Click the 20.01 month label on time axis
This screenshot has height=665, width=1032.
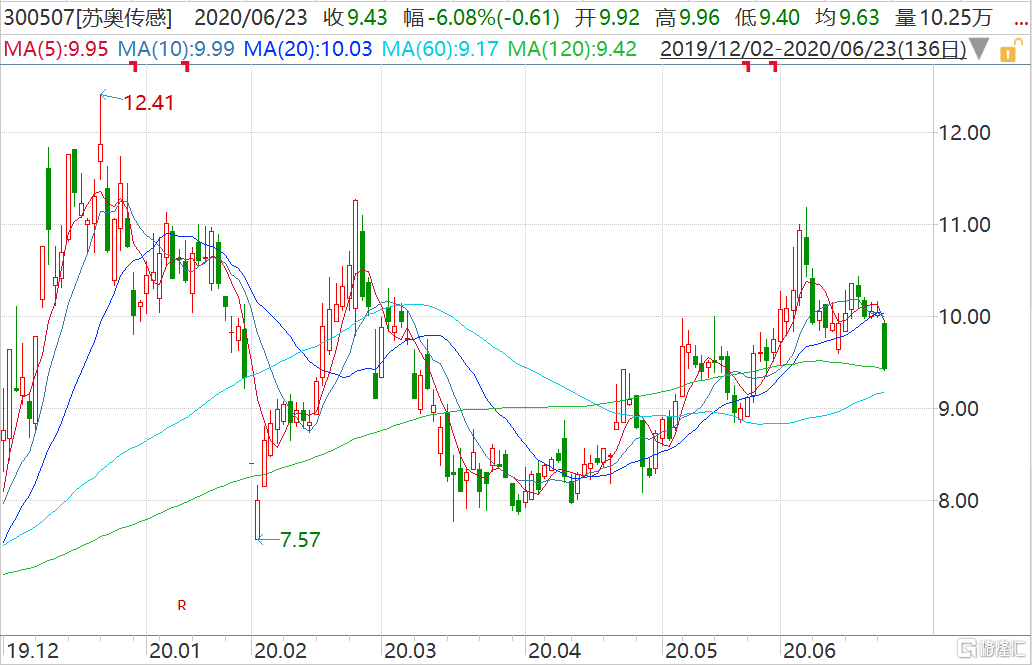tap(174, 651)
